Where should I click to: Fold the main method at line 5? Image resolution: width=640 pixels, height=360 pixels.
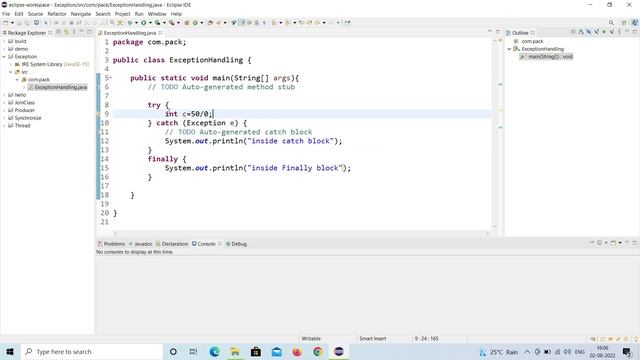(111, 78)
